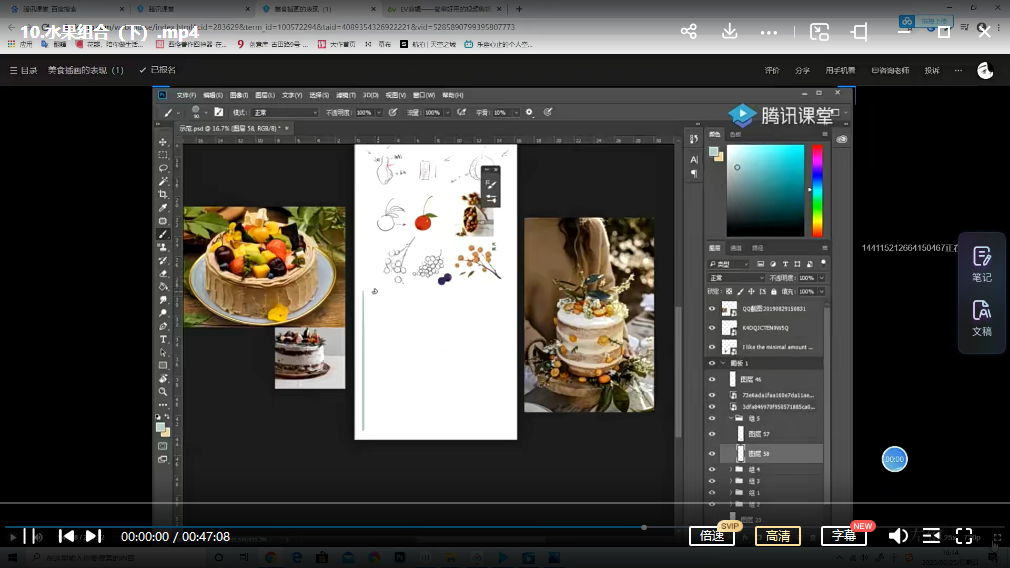This screenshot has width=1010, height=568.
Task: Switch to the 通道 channels panel tab
Action: pyautogui.click(x=736, y=248)
